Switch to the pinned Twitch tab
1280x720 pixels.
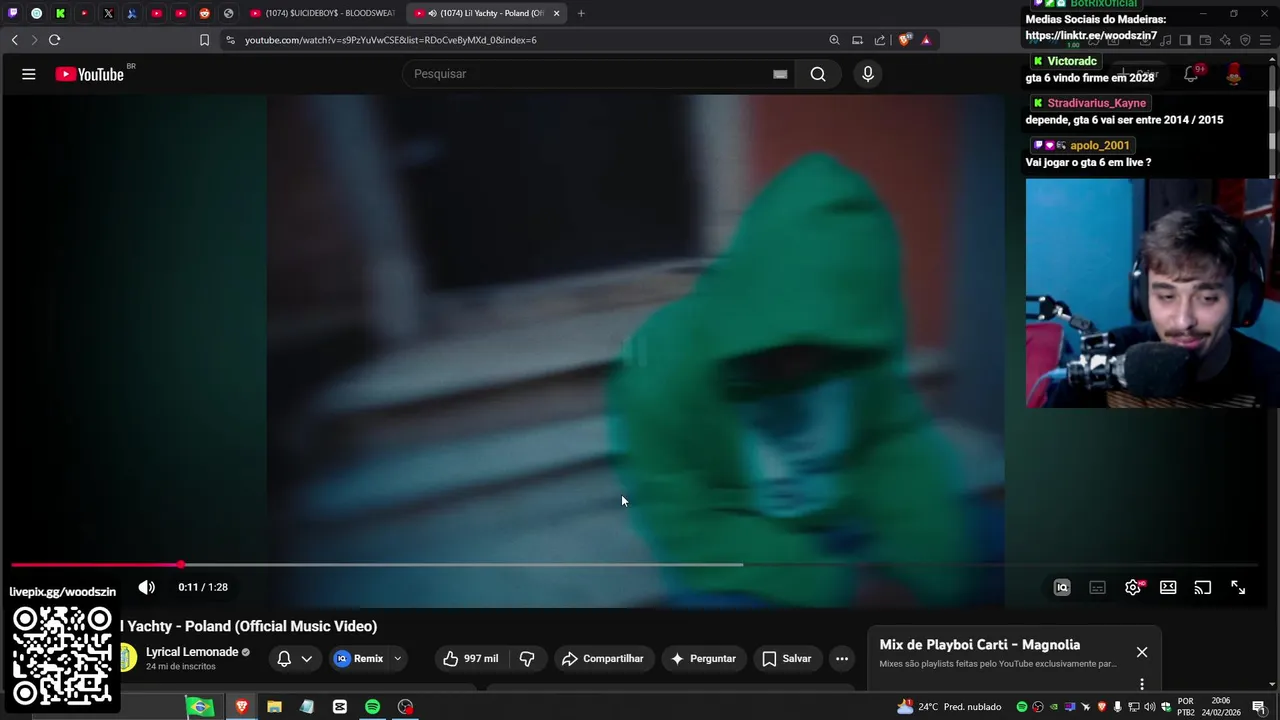point(13,13)
